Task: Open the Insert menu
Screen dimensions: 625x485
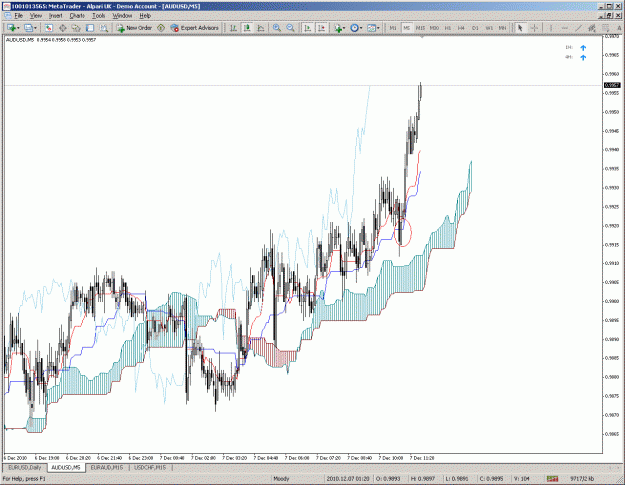Action: point(55,16)
